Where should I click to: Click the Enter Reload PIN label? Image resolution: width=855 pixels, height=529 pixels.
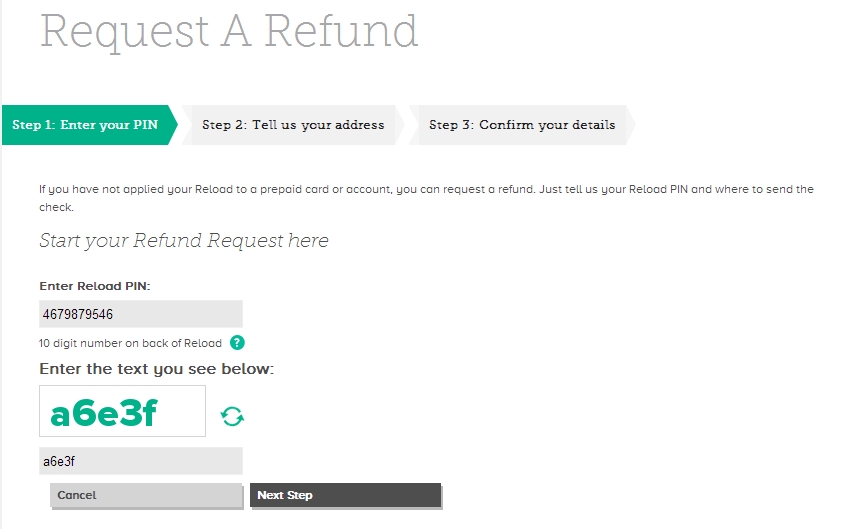point(95,286)
